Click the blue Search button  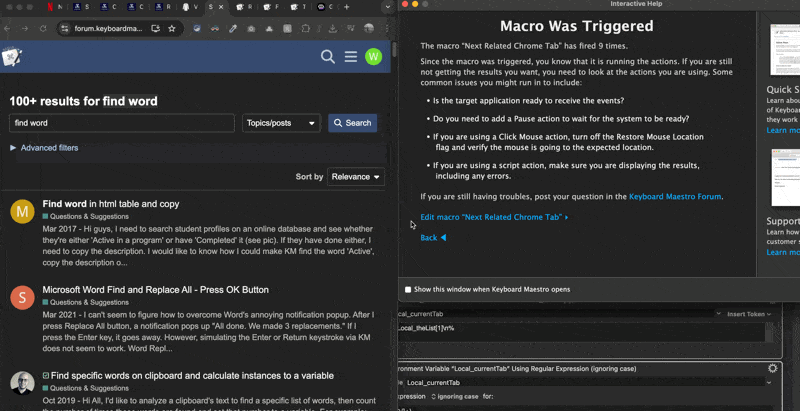352,123
